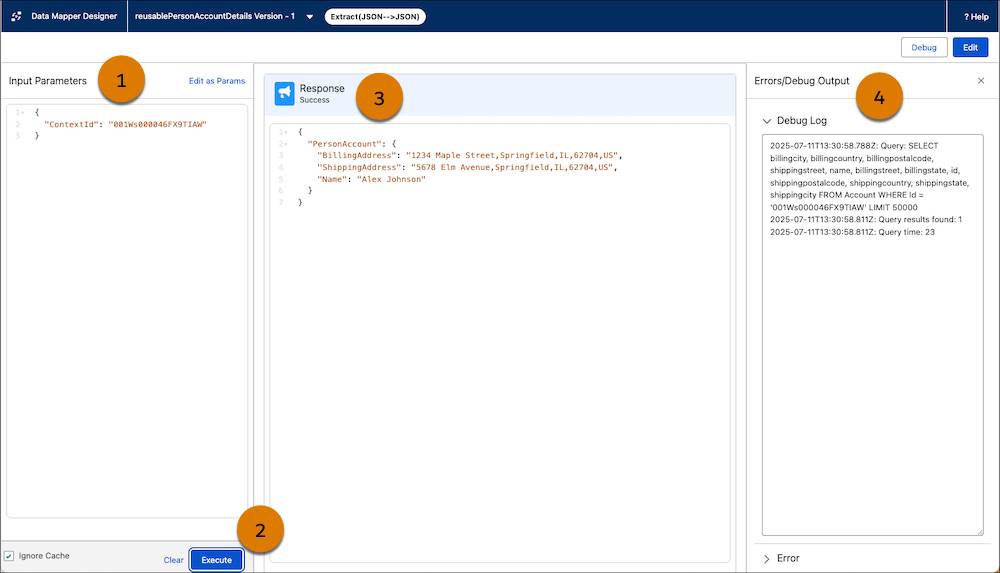Viewport: 1000px width, 573px height.
Task: Collapse the Debug Log section
Action: click(767, 121)
